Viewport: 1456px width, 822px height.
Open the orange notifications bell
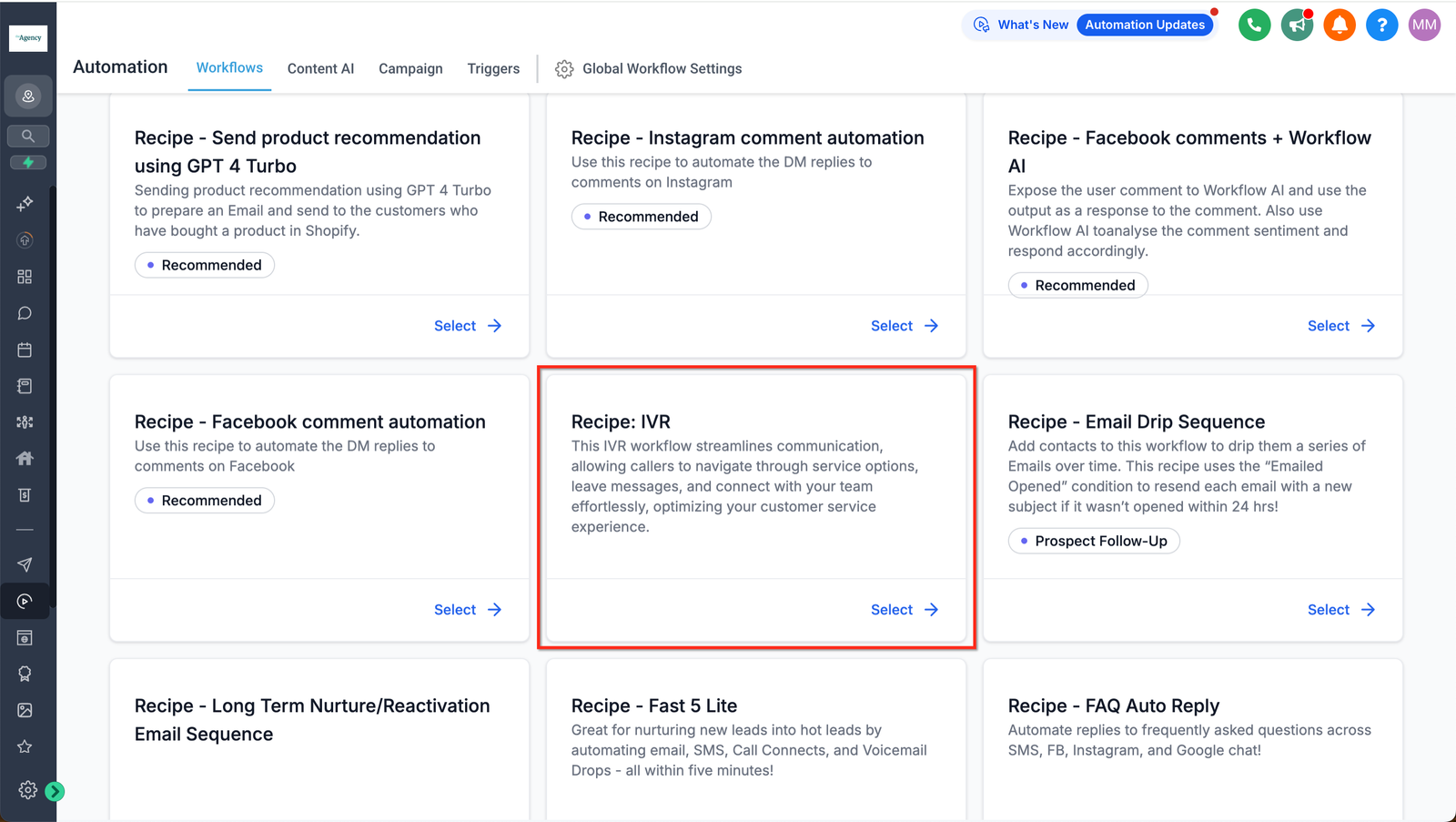[1339, 25]
